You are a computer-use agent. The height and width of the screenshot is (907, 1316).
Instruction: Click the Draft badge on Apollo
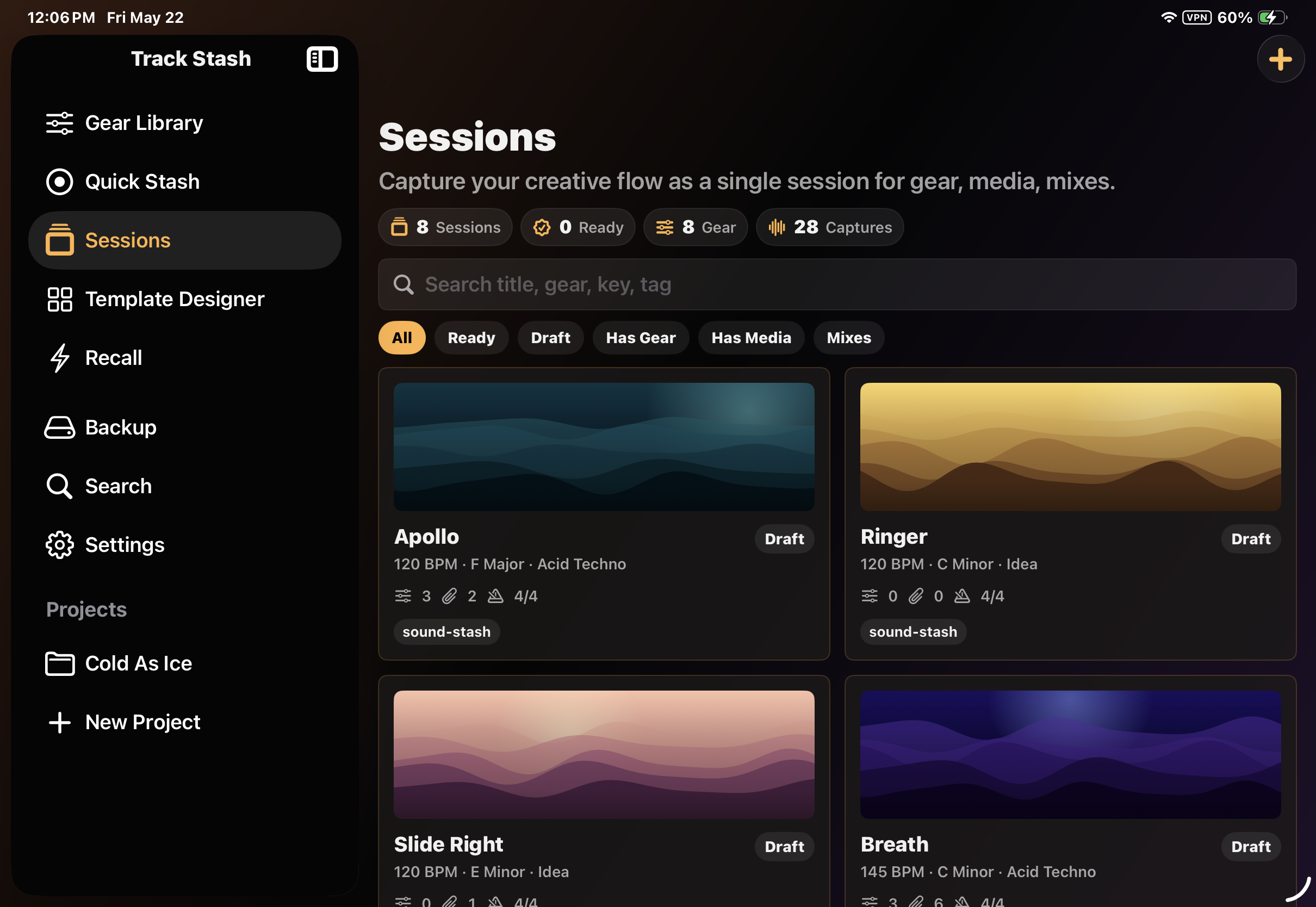pos(785,539)
